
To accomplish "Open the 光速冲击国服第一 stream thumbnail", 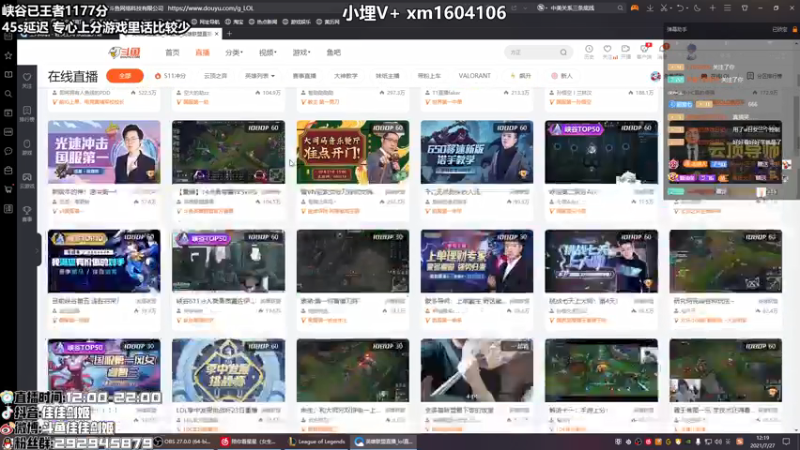I will [x=104, y=152].
